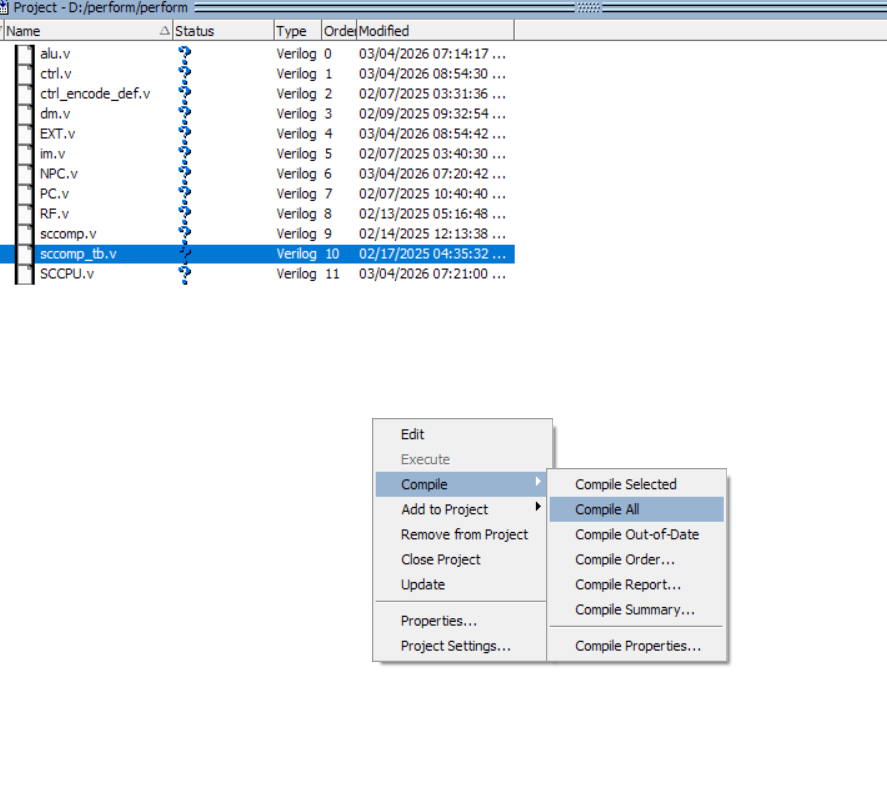Click the status icon for NPC.v

click(184, 174)
